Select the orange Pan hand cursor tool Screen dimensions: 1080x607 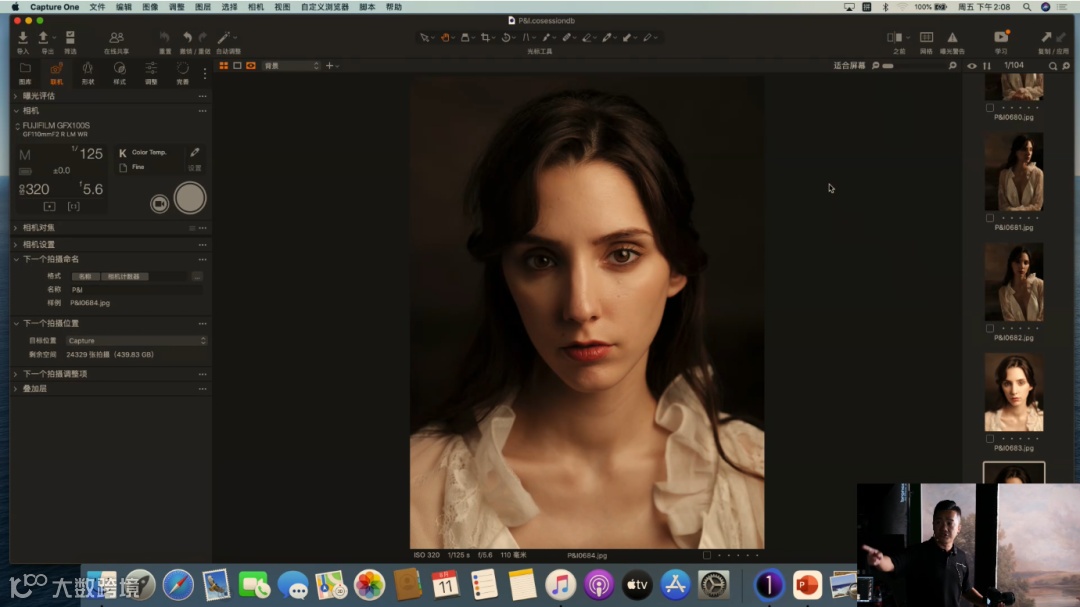445,37
